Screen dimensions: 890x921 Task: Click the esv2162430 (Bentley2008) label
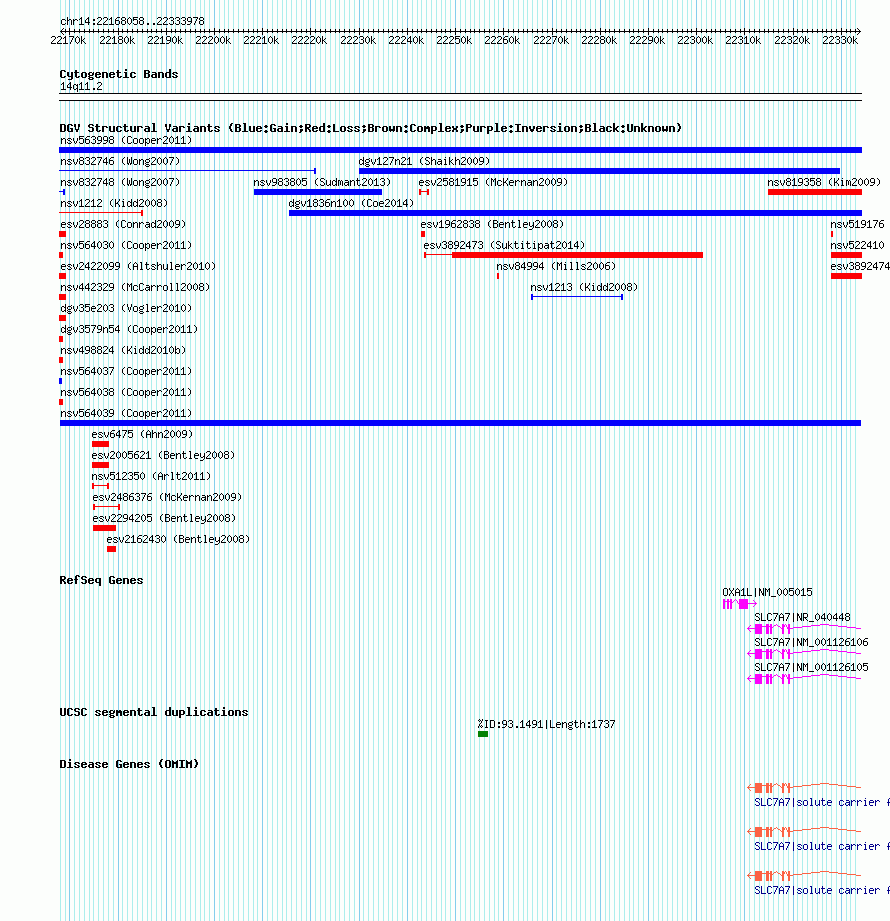pos(178,540)
